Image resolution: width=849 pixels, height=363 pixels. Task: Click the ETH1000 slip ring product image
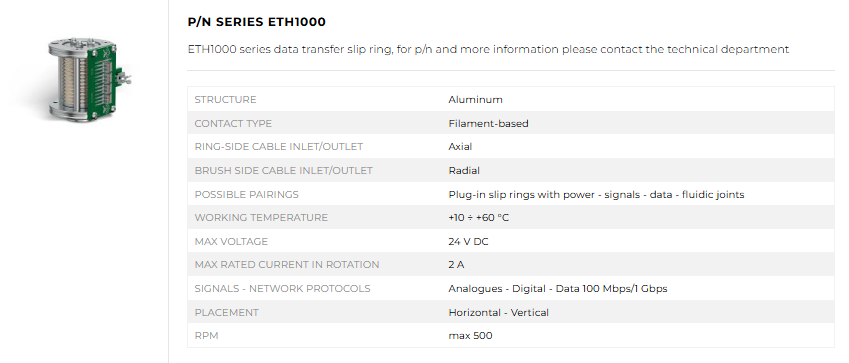(89, 79)
